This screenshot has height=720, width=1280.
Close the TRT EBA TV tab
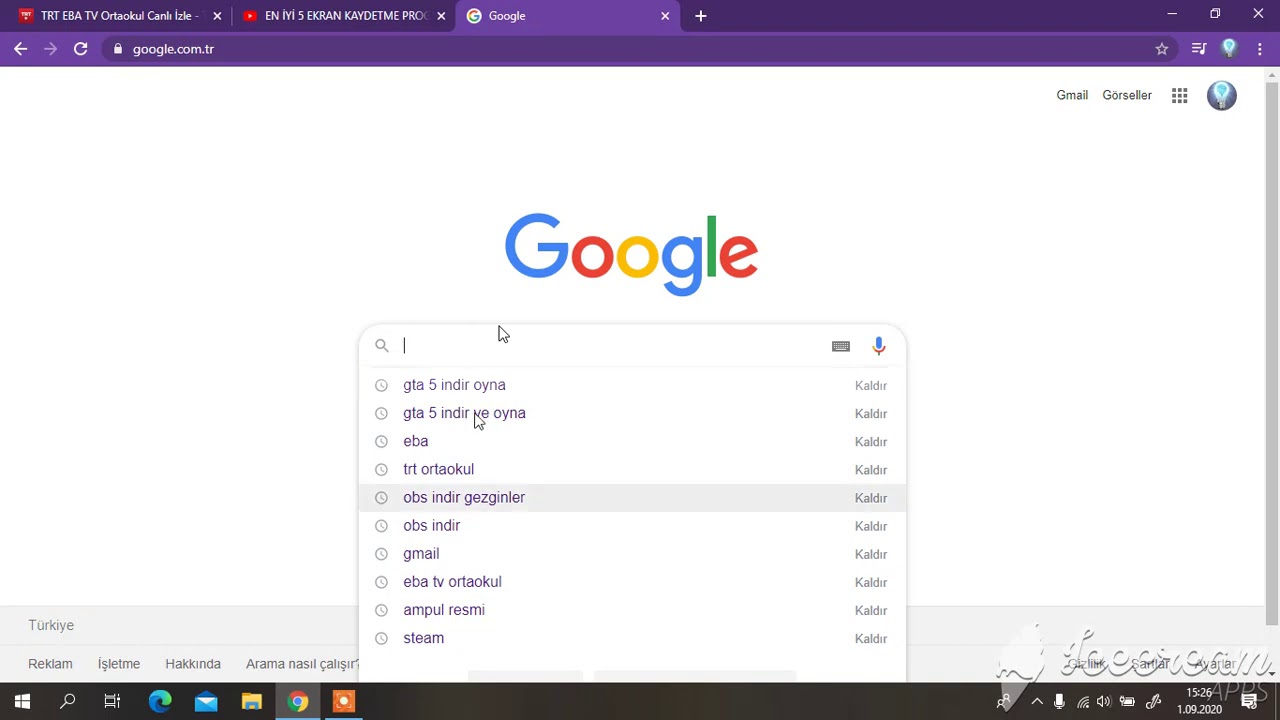click(217, 16)
